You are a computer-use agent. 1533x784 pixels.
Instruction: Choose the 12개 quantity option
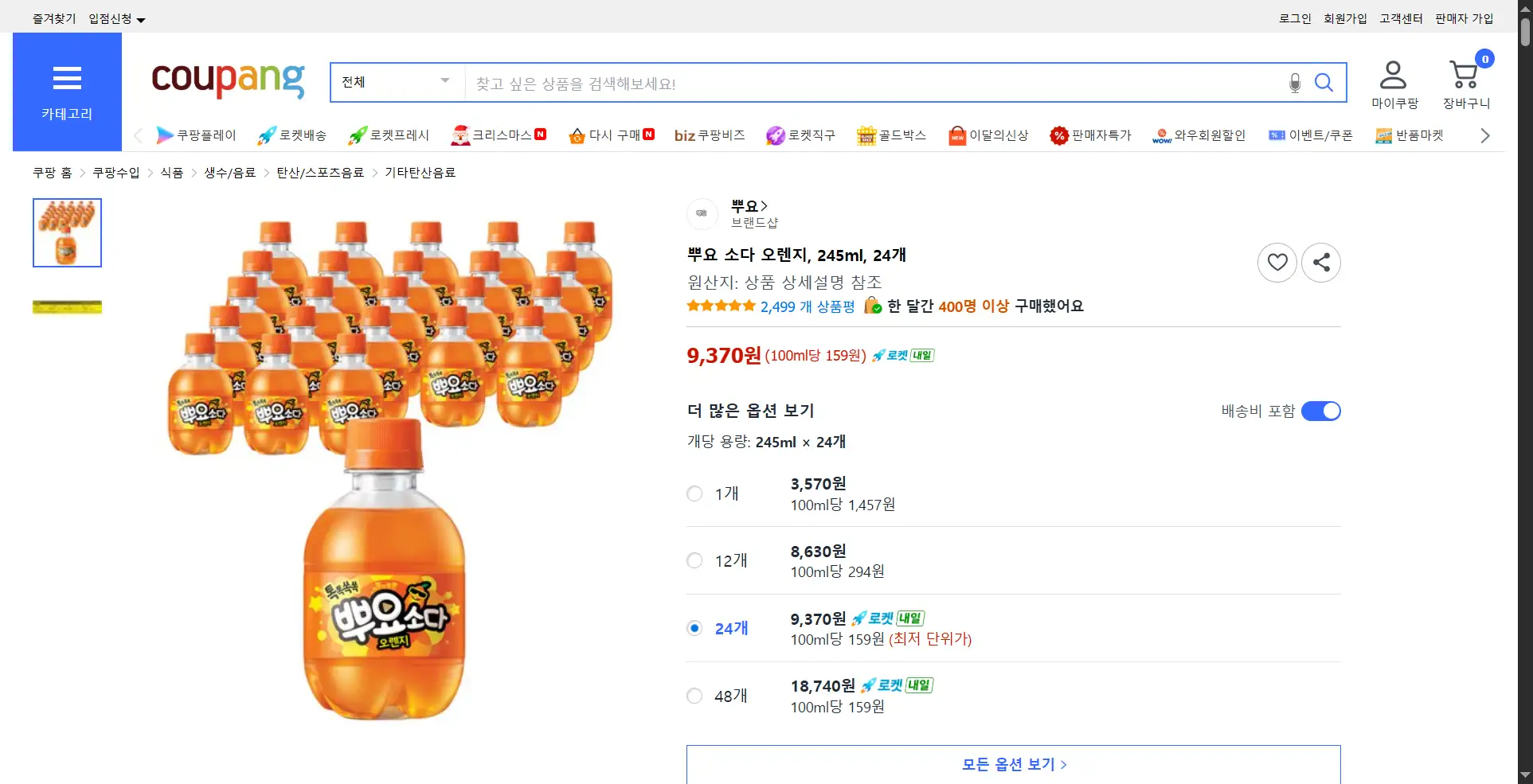coord(694,561)
